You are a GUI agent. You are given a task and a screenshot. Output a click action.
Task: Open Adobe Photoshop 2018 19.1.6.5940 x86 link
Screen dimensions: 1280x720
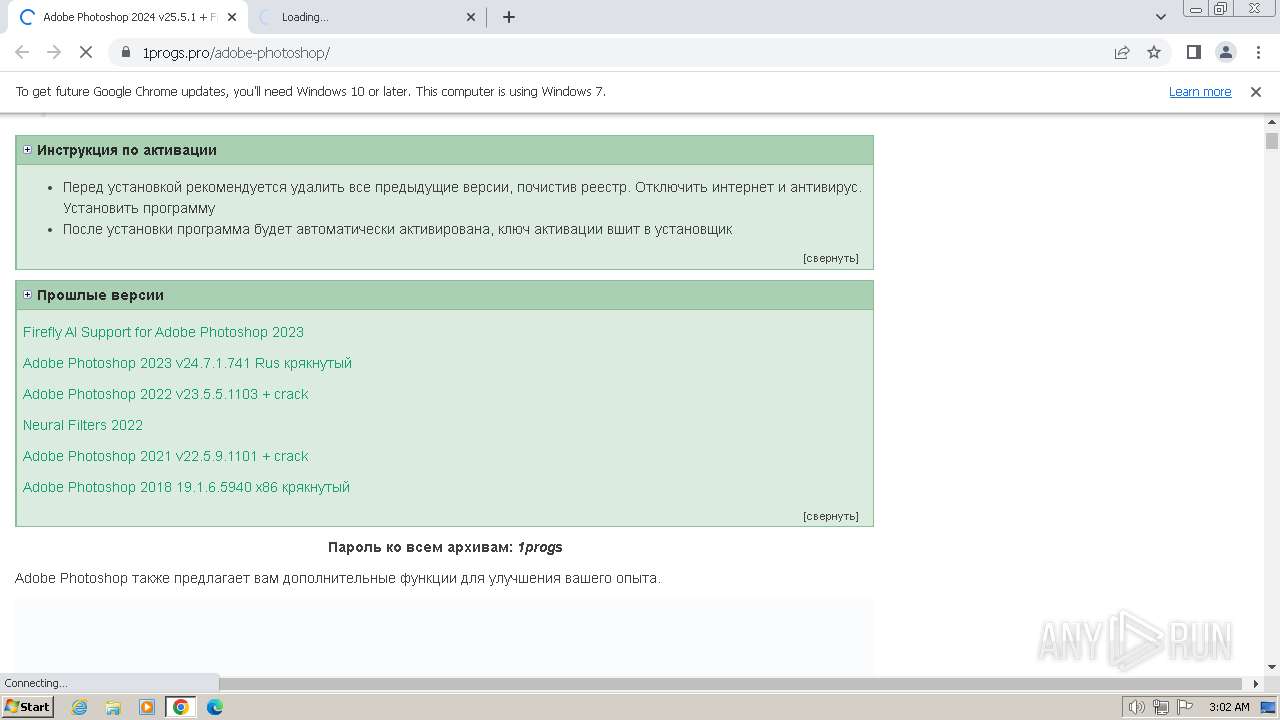click(x=186, y=487)
